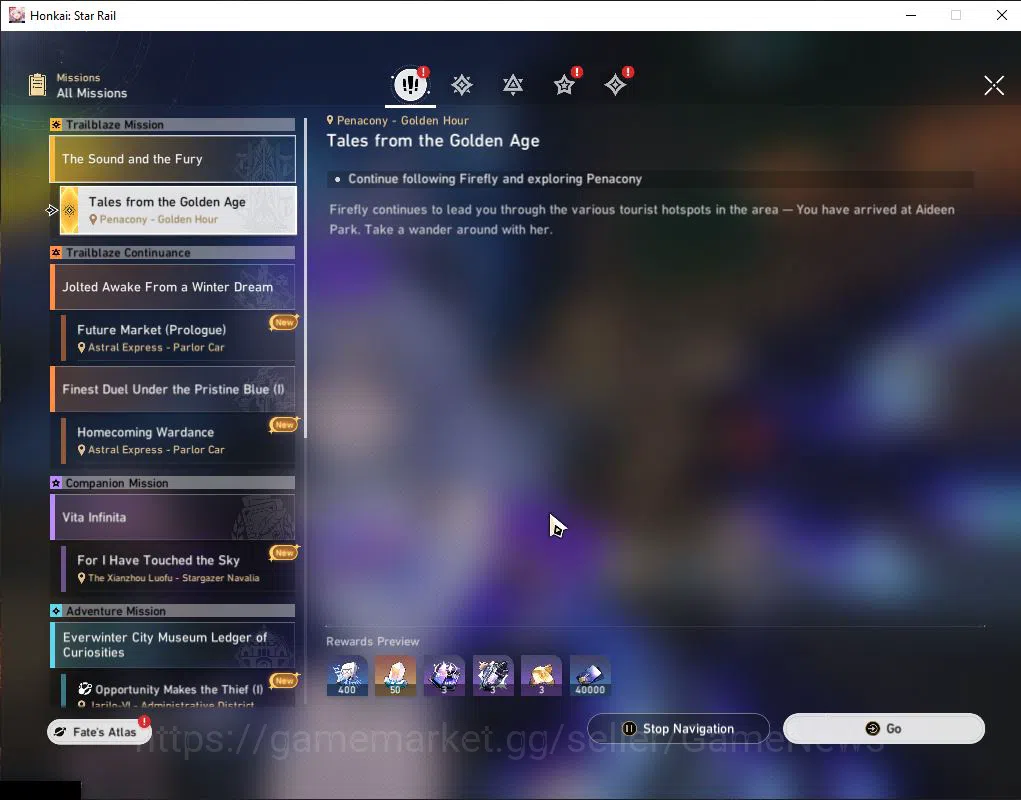Click Fate's Atlas planet icon
The height and width of the screenshot is (800, 1021).
pos(61,732)
